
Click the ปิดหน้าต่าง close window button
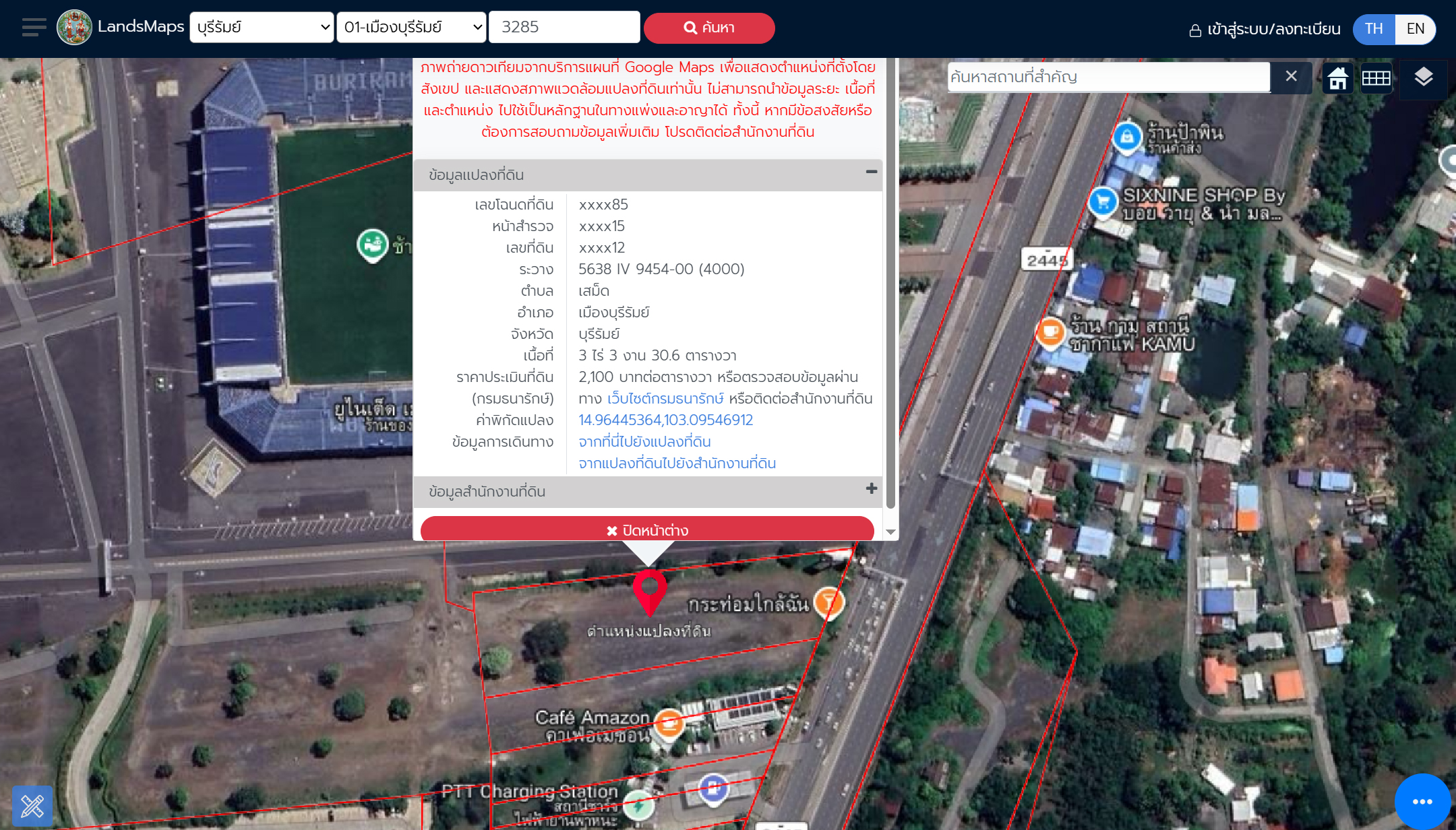click(x=647, y=530)
